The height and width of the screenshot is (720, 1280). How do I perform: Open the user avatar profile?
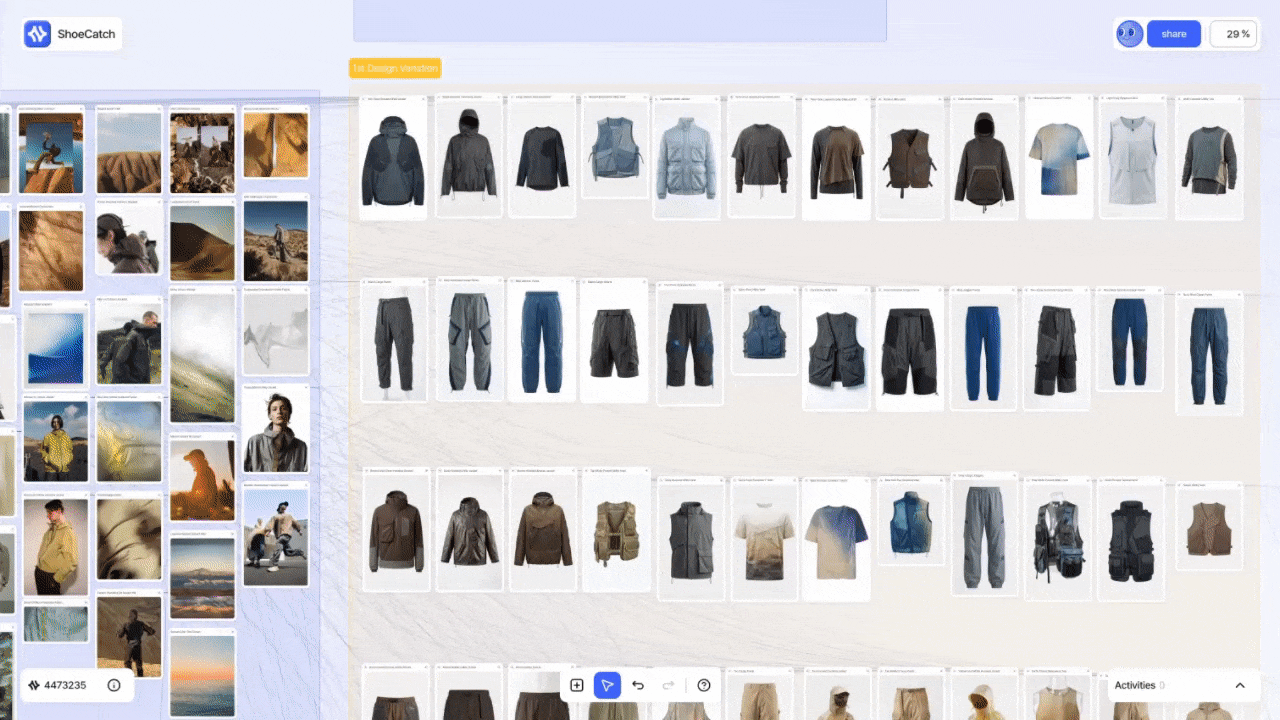(x=1129, y=34)
